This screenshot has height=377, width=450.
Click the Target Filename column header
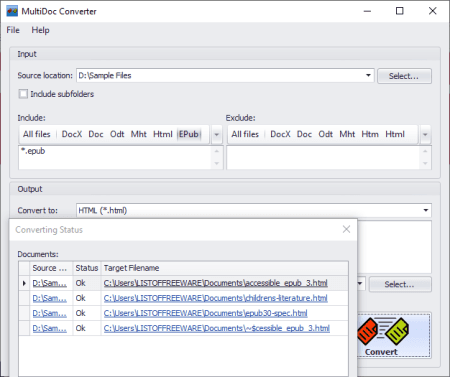[x=225, y=268]
